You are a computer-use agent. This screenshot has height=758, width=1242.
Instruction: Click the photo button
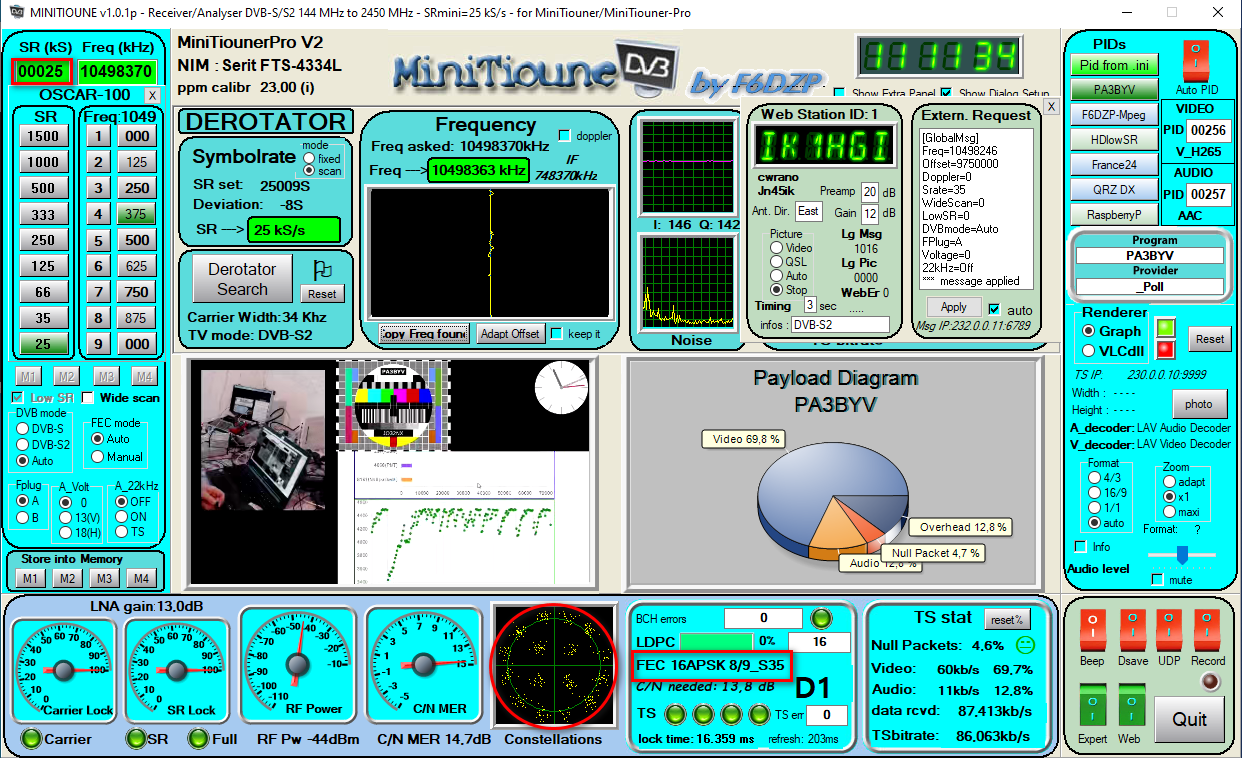point(1199,404)
